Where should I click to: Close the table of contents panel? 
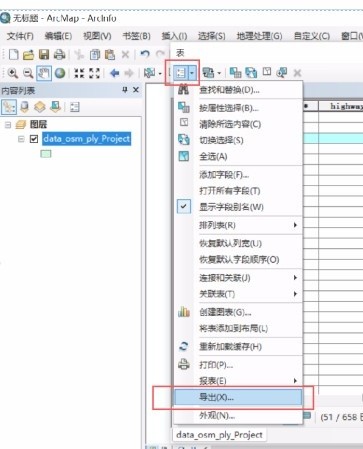coord(136,90)
